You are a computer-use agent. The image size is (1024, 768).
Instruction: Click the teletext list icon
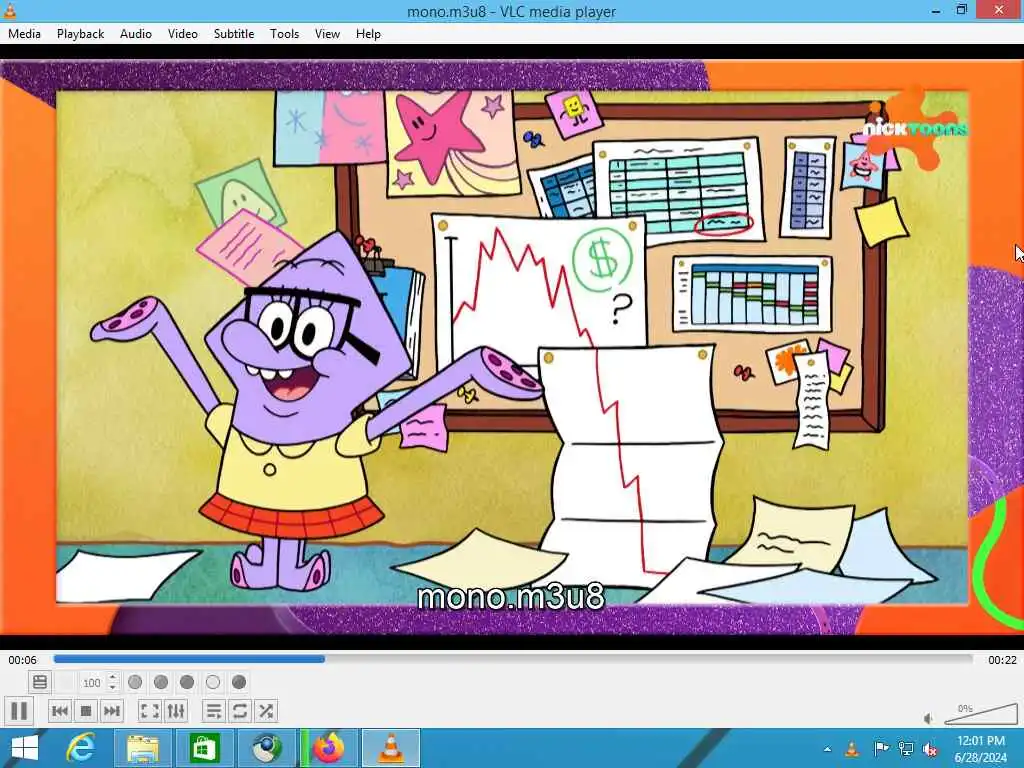click(40, 682)
